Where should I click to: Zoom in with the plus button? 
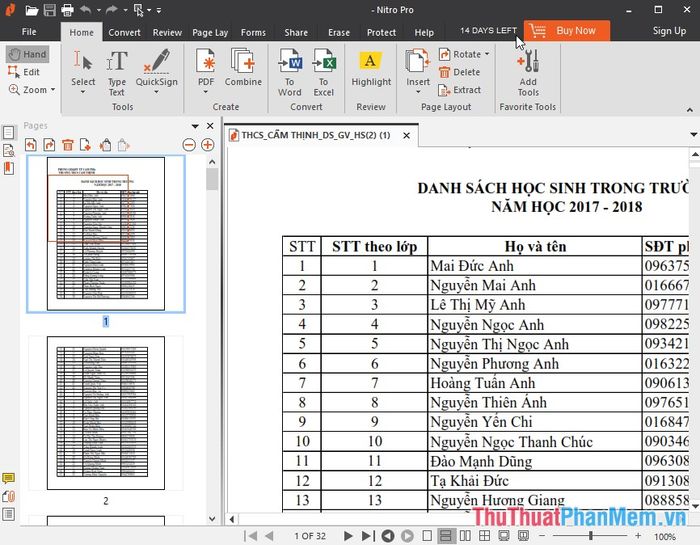point(638,536)
